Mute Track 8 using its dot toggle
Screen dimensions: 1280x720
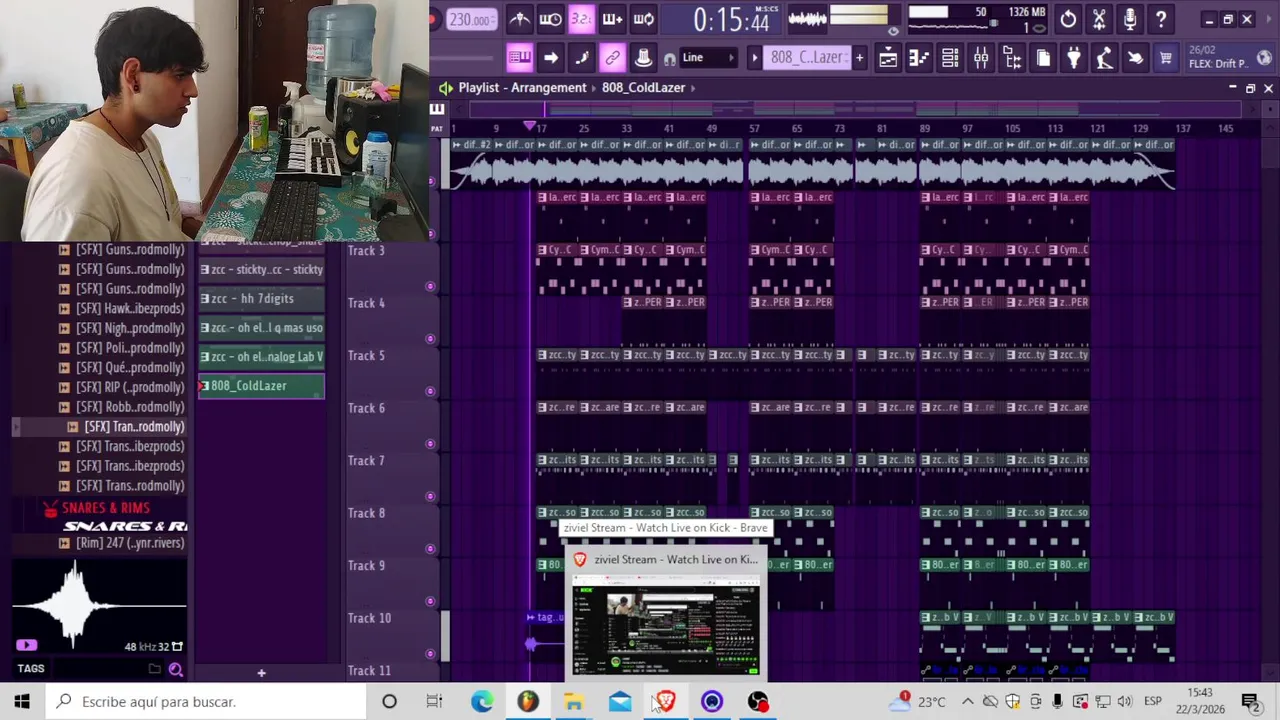pyautogui.click(x=430, y=549)
